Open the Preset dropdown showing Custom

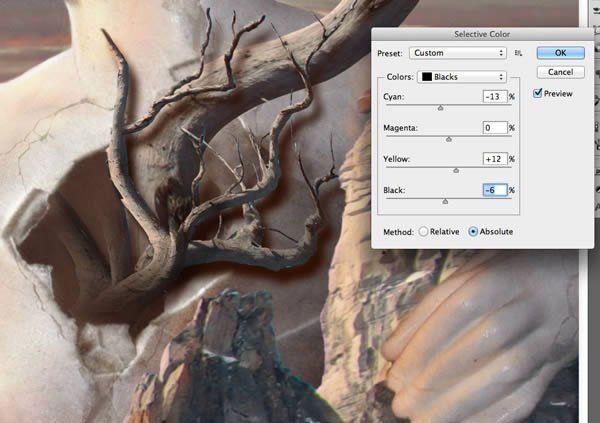(458, 53)
